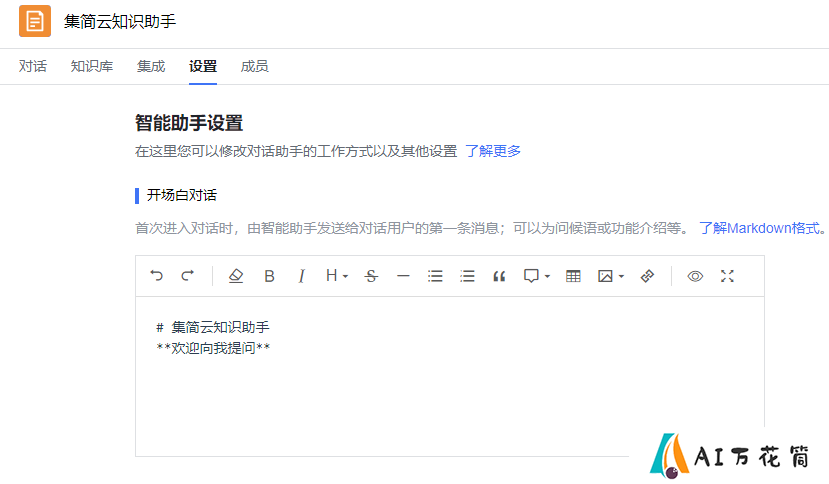Screen dimensions: 829x484
Task: Click the 开场白对话 section label
Action: 182,195
